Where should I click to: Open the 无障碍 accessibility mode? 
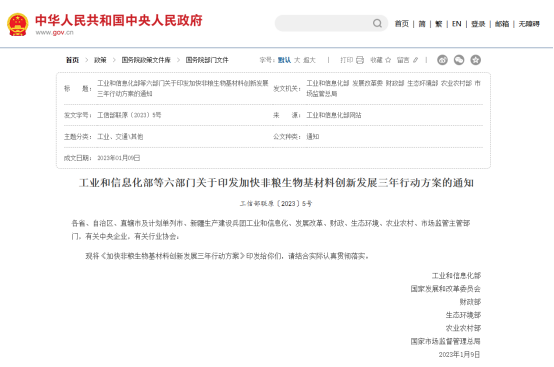529,24
